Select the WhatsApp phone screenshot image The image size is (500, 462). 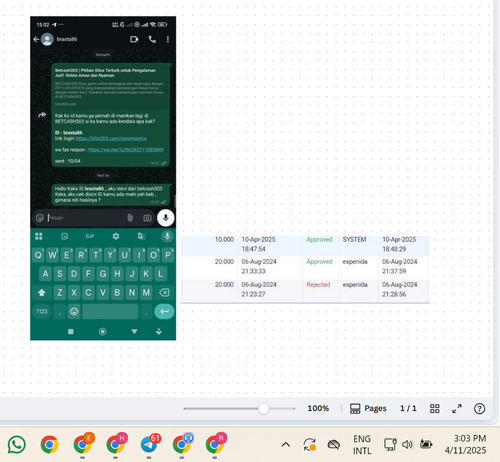103,178
